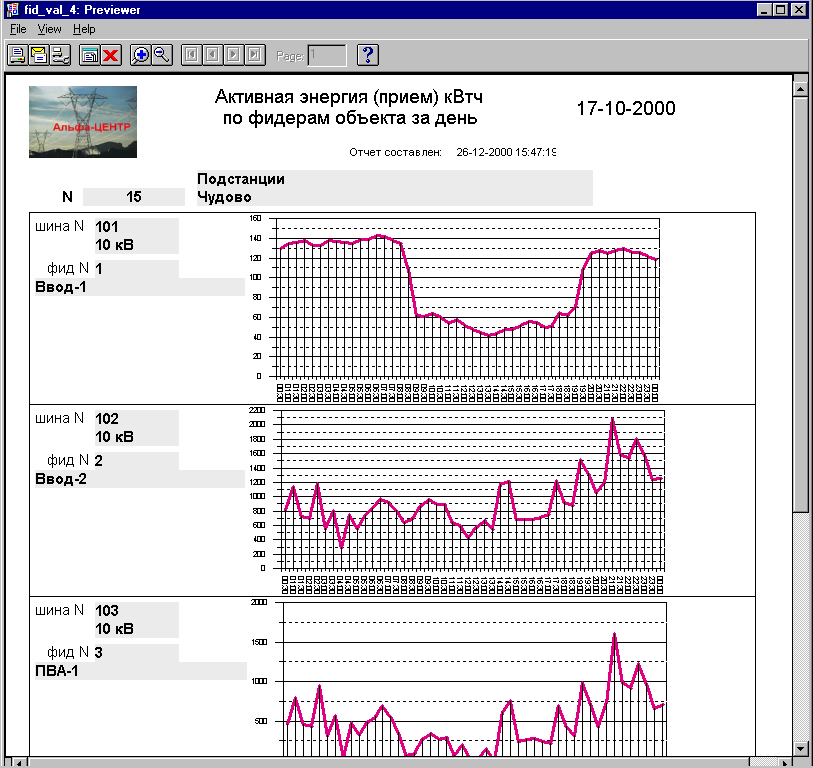813x768 pixels.
Task: Zoom out with the minus magnifier
Action: tap(162, 55)
